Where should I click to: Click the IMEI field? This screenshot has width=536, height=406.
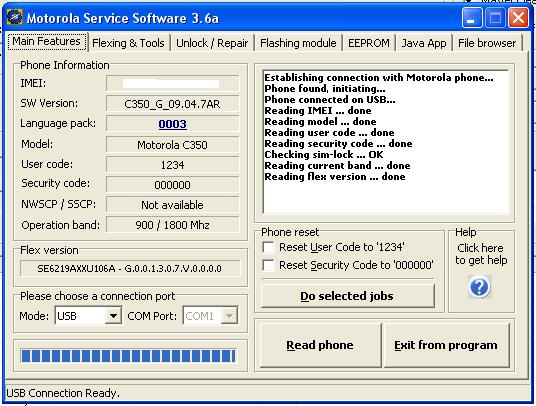(x=173, y=84)
